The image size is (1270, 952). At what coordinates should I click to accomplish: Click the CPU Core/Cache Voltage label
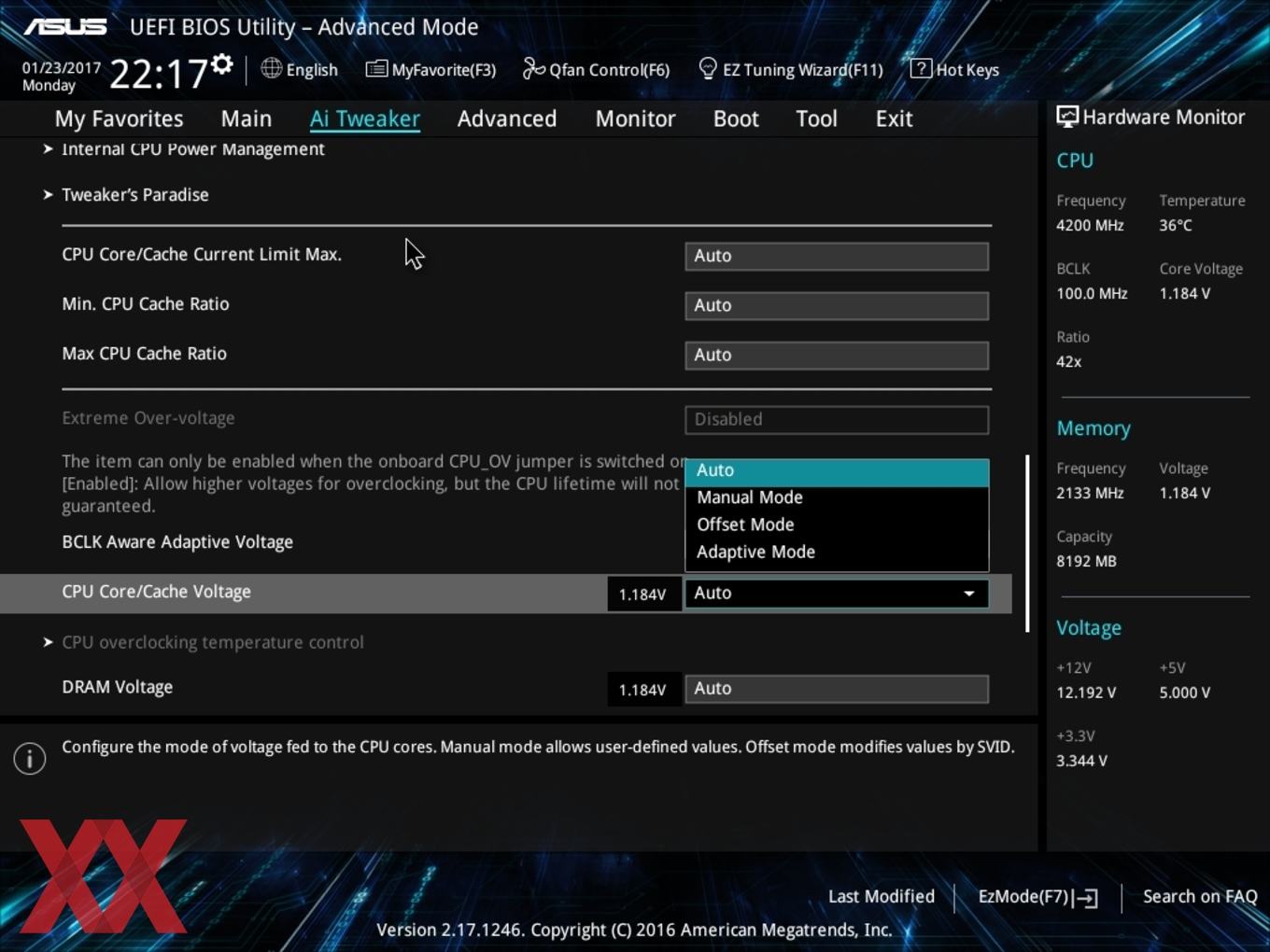[x=156, y=592]
